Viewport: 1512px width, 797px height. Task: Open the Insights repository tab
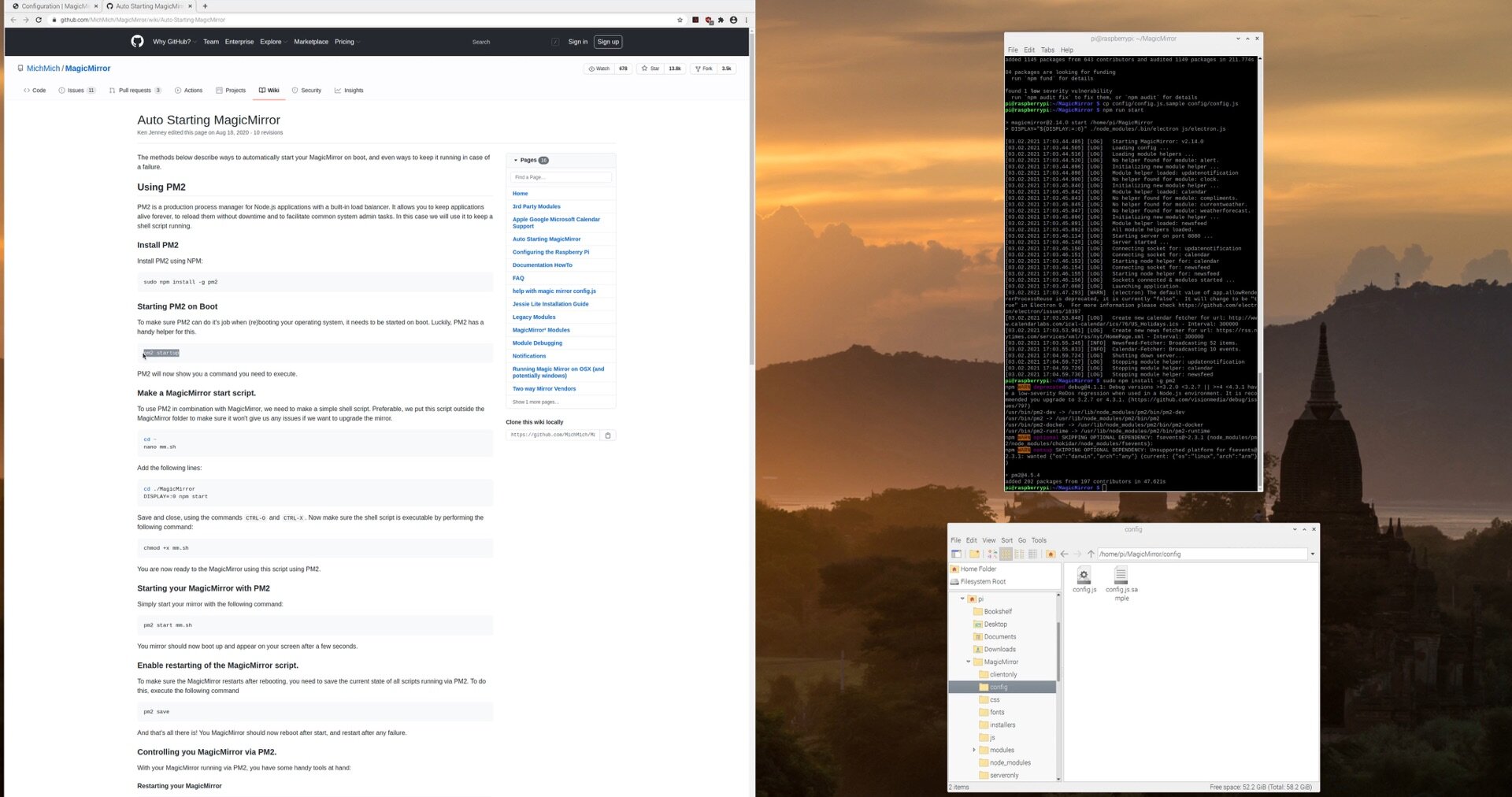(x=349, y=91)
